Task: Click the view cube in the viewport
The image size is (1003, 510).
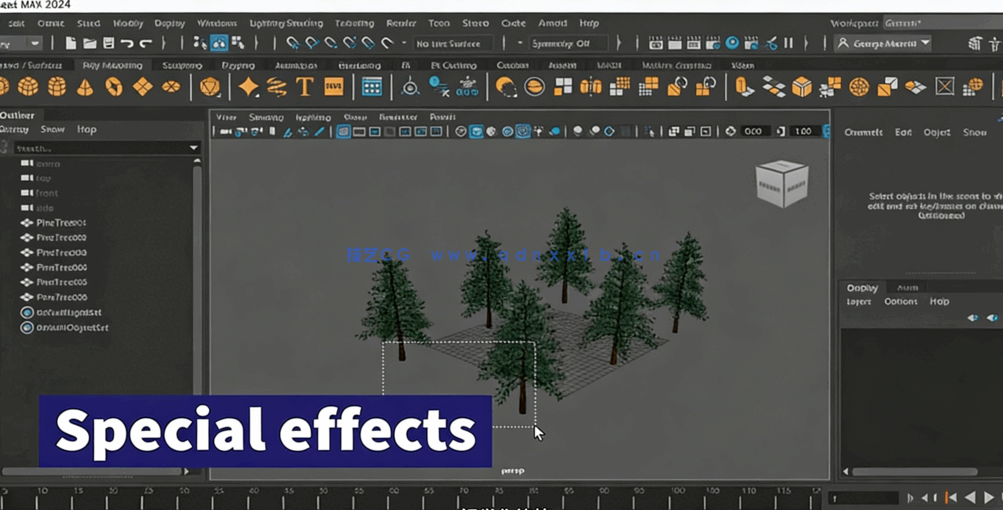Action: (780, 183)
